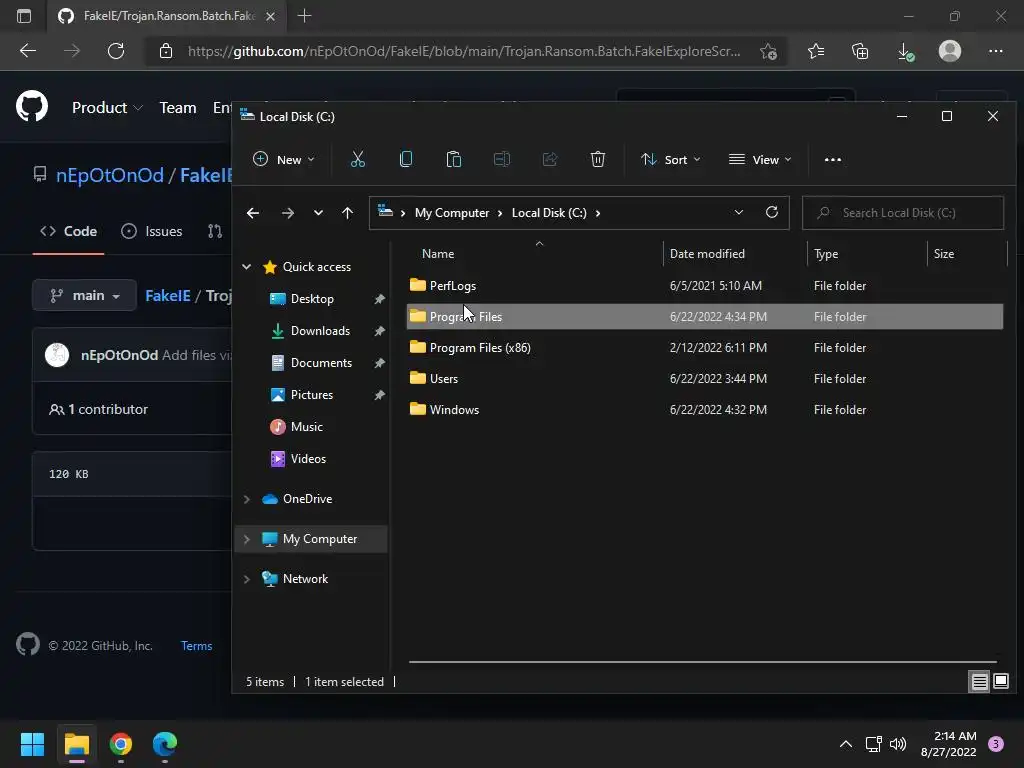Open recent locations dropdown arrow

coord(318,213)
